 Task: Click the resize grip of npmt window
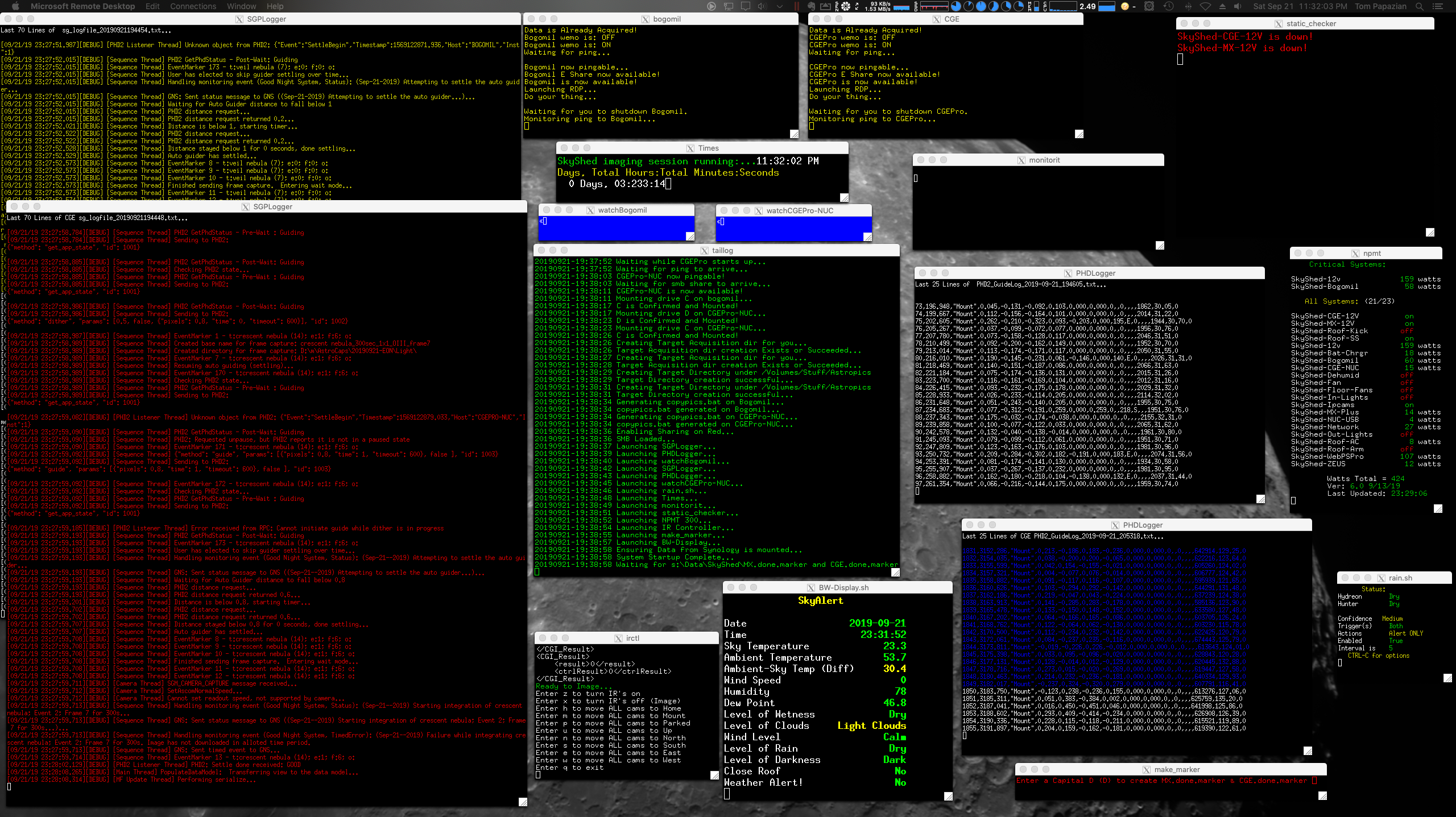[1438, 508]
